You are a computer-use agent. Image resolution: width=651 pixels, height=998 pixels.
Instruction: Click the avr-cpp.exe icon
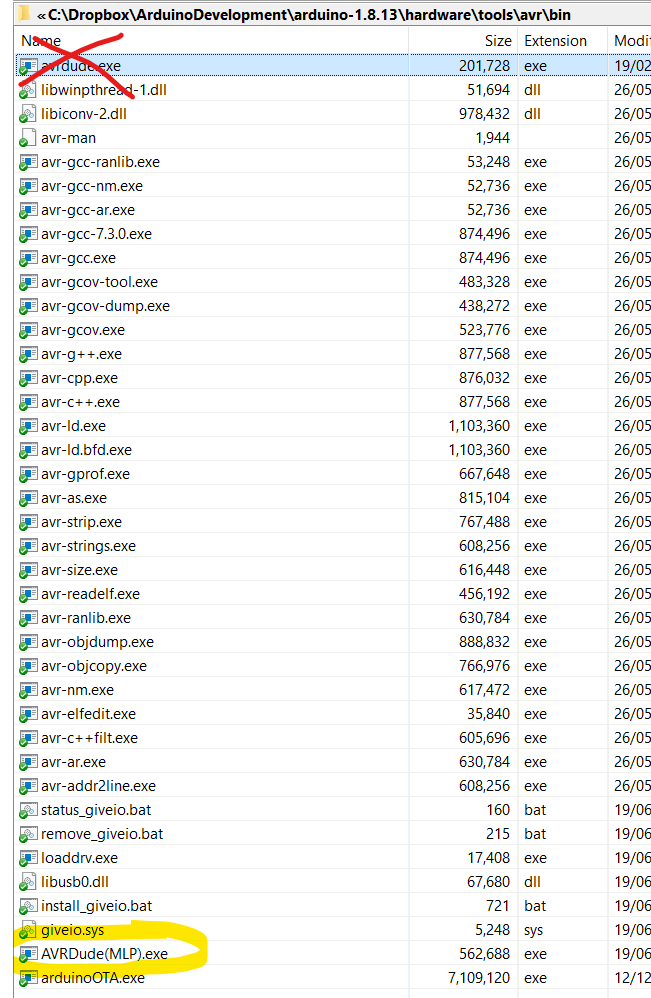click(27, 379)
